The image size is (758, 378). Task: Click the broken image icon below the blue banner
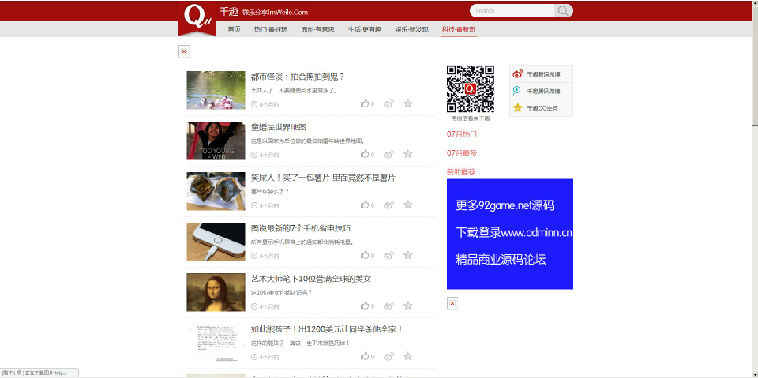pos(452,304)
